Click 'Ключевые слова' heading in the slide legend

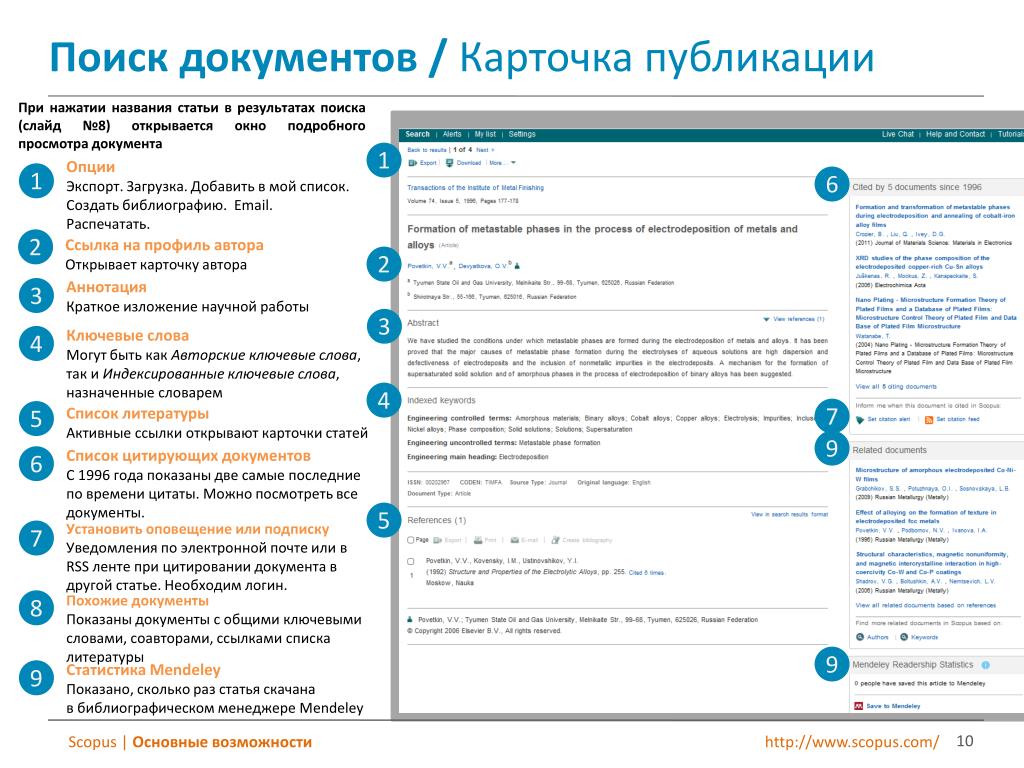coord(127,336)
